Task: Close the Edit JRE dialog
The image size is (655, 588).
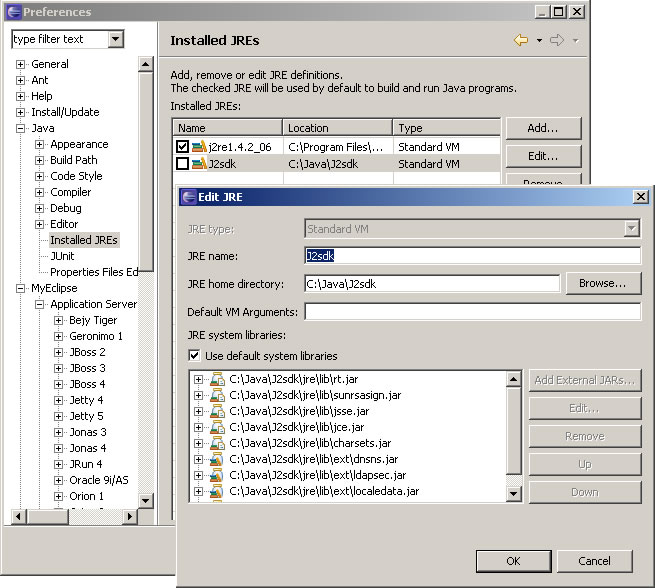Action: pyautogui.click(x=641, y=197)
